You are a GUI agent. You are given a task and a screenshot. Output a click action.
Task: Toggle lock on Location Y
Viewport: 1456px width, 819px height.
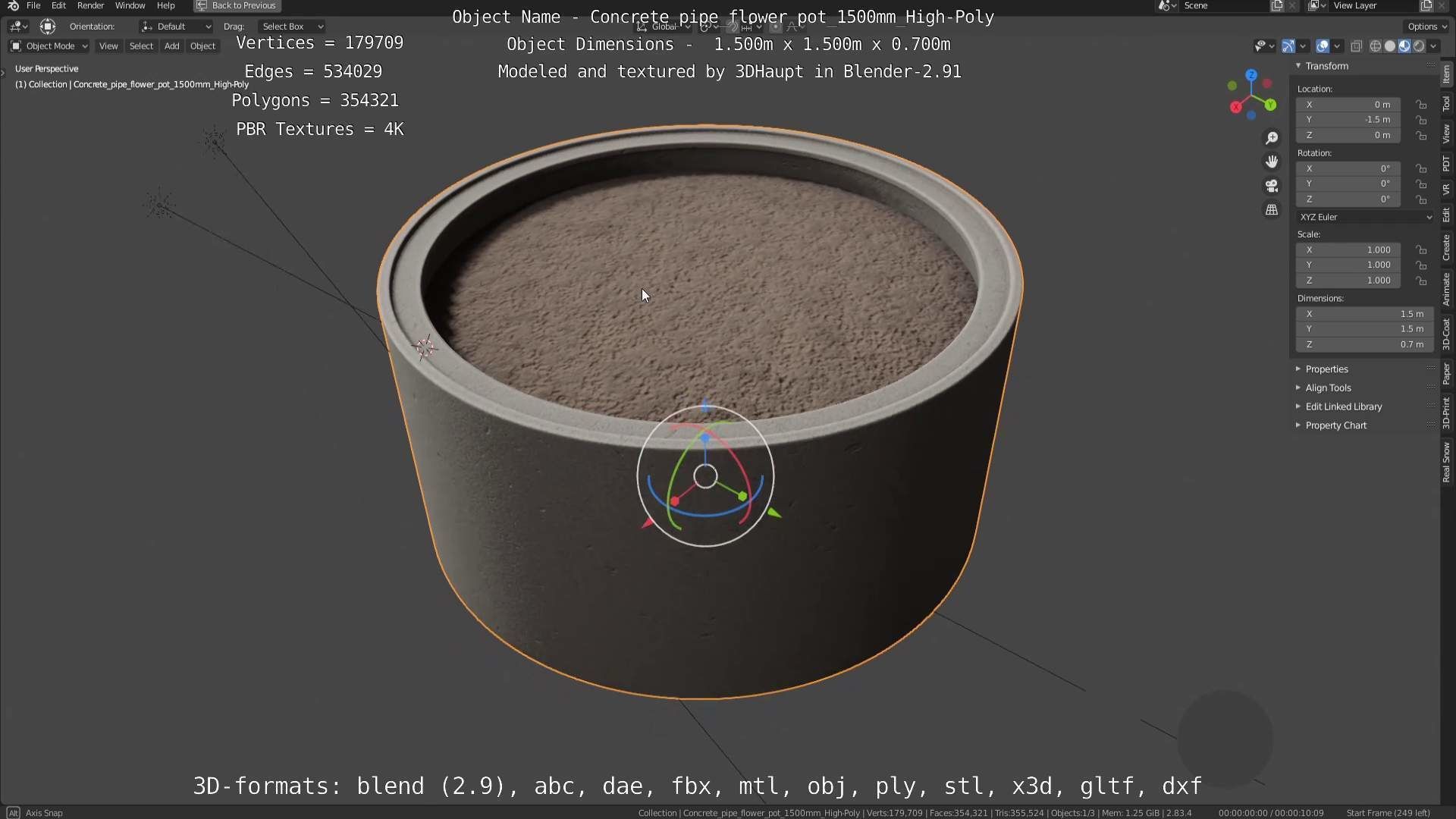point(1421,120)
